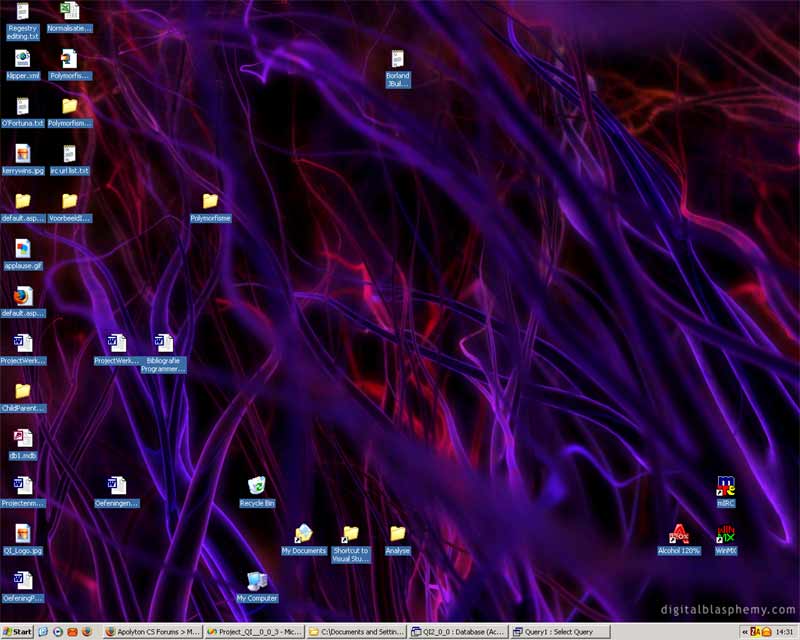Click the system tray clock showing 14:31
Screen dimensions: 800x640
[785, 632]
